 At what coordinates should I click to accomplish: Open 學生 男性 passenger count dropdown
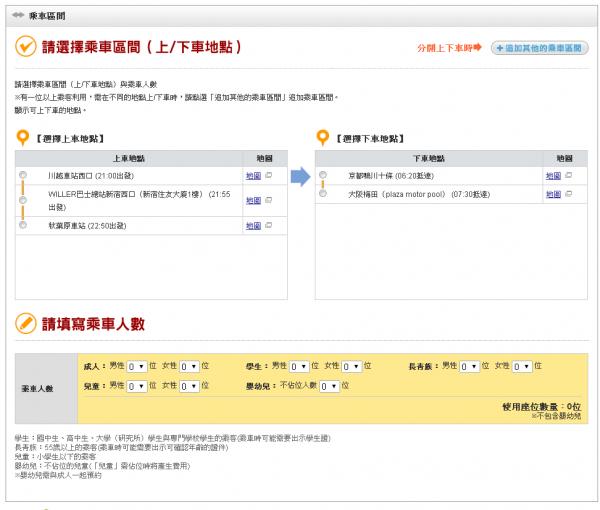coord(299,367)
